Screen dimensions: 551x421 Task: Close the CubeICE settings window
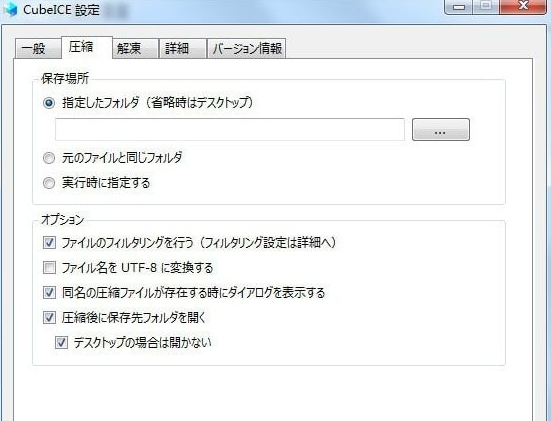tap(523, 6)
